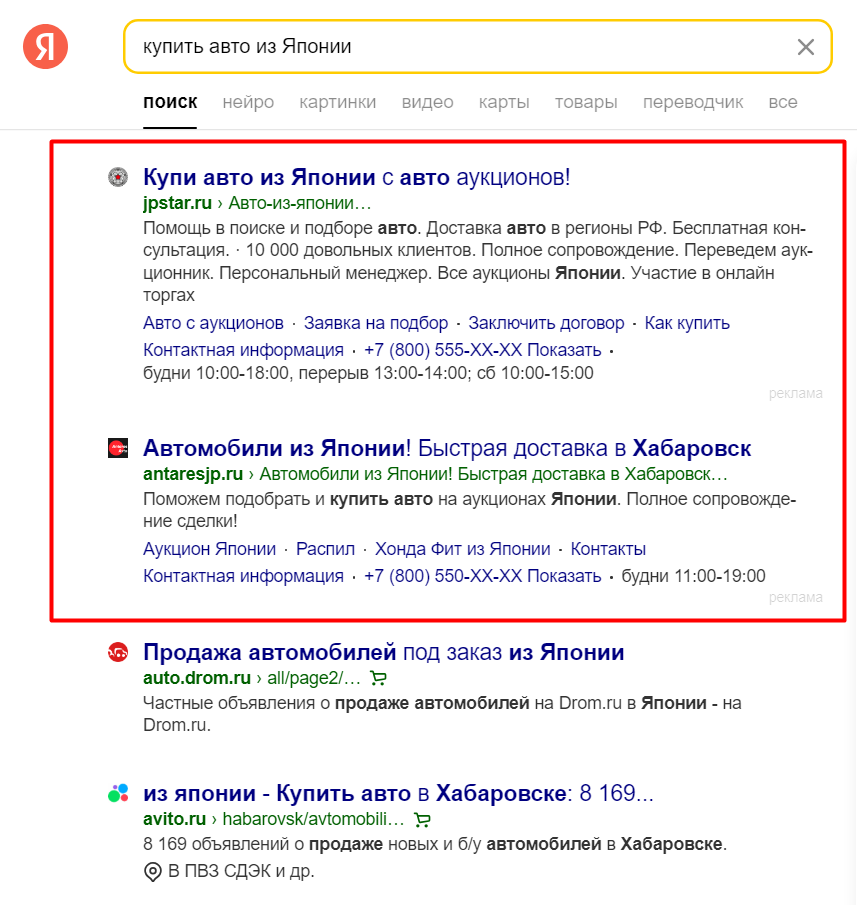Image resolution: width=857 pixels, height=905 pixels.
Task: Click the location pin icon near ПВЗ СДЭК
Action: (152, 872)
